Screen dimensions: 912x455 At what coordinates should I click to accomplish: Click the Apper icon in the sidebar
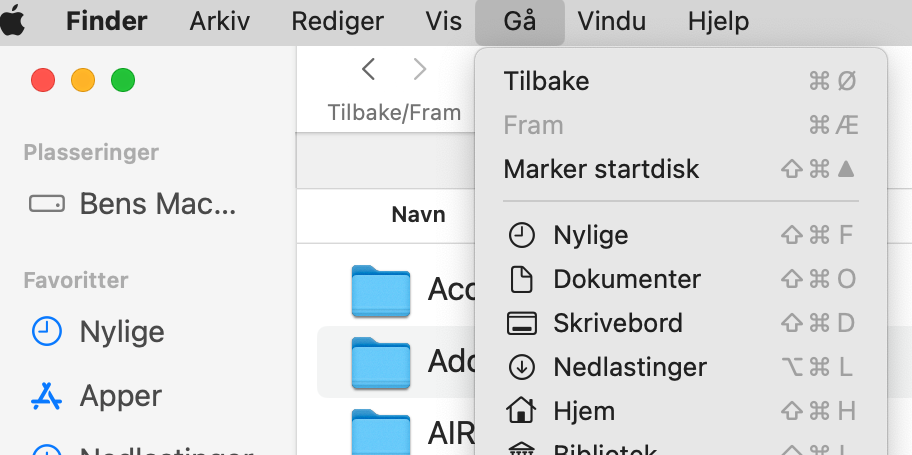click(x=46, y=396)
